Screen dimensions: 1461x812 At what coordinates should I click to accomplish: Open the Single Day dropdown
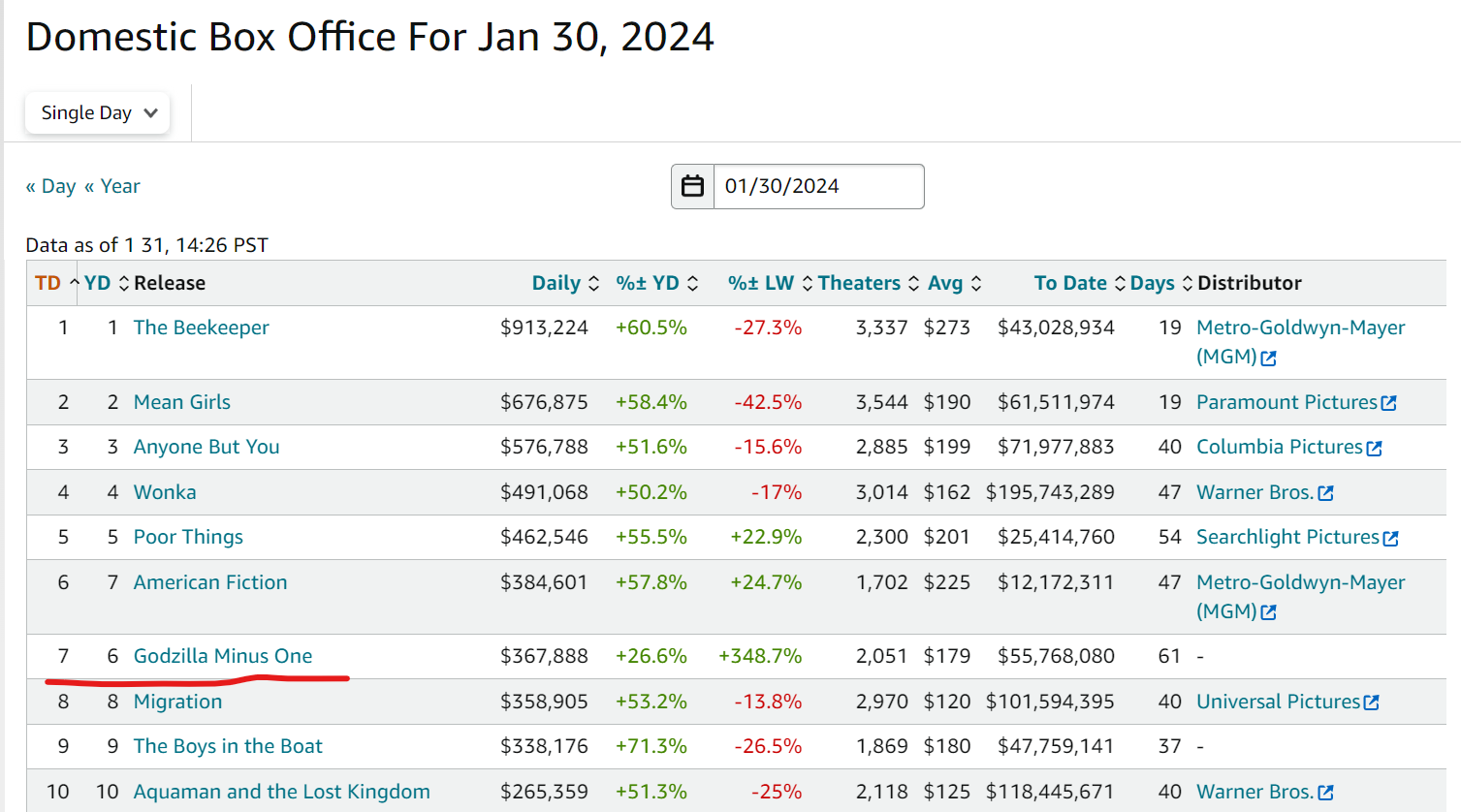click(x=98, y=113)
